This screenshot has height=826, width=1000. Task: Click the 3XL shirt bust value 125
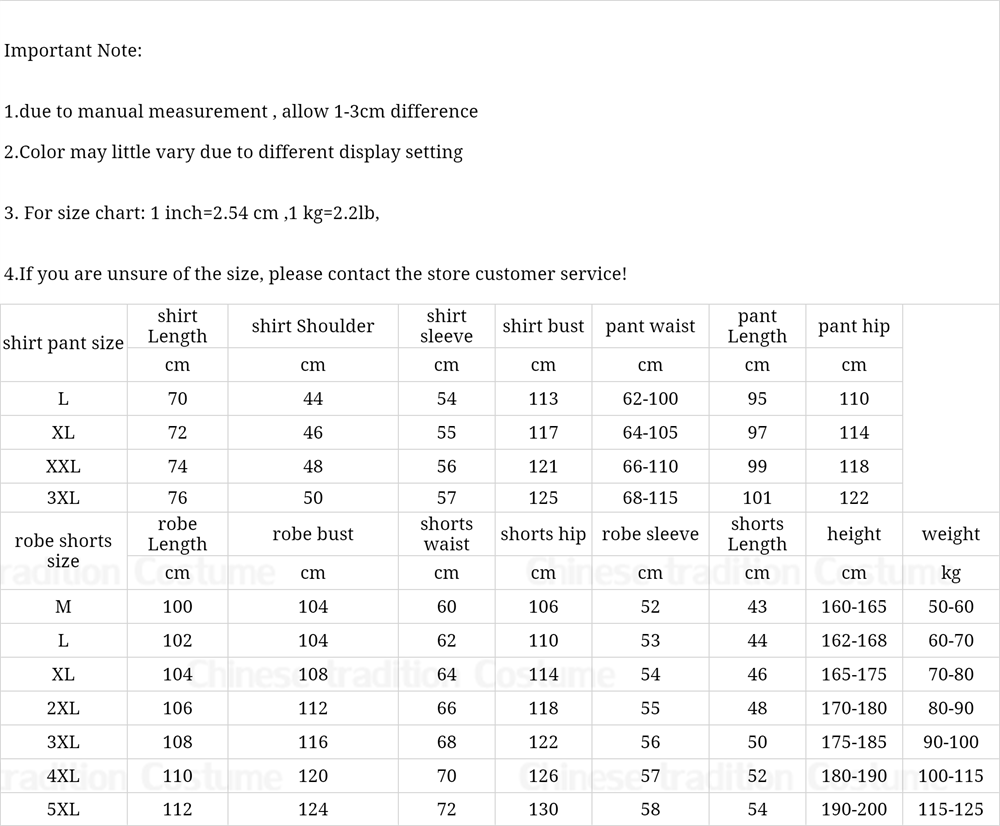click(x=543, y=498)
